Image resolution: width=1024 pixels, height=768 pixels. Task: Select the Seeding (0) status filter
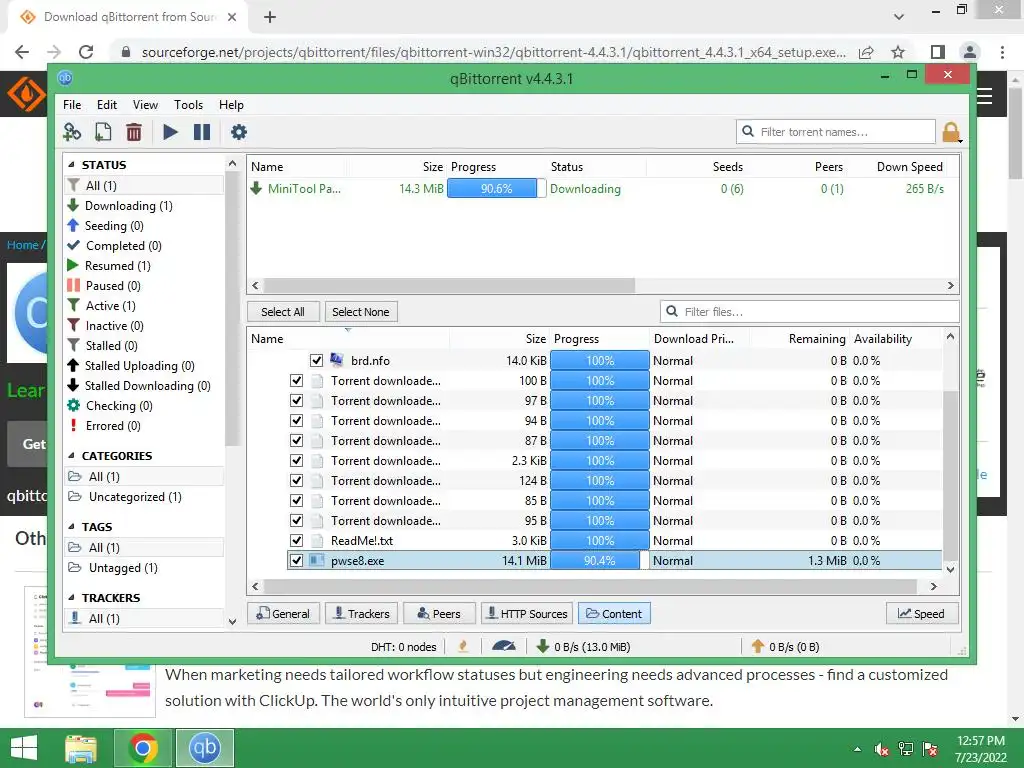click(x=114, y=225)
